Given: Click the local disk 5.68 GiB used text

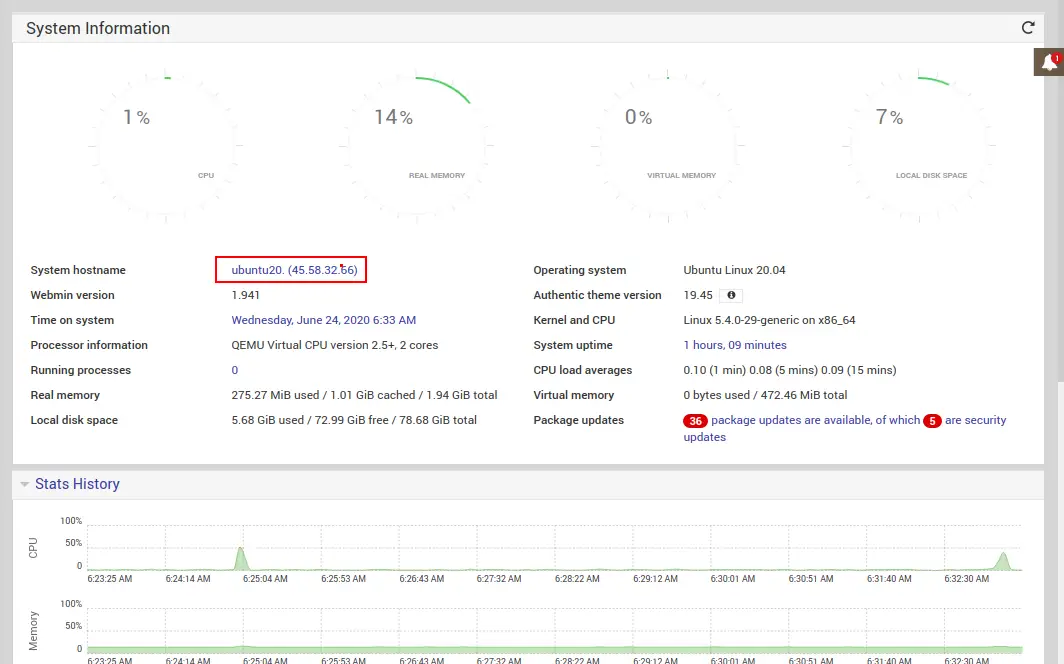Looking at the screenshot, I should (354, 421).
